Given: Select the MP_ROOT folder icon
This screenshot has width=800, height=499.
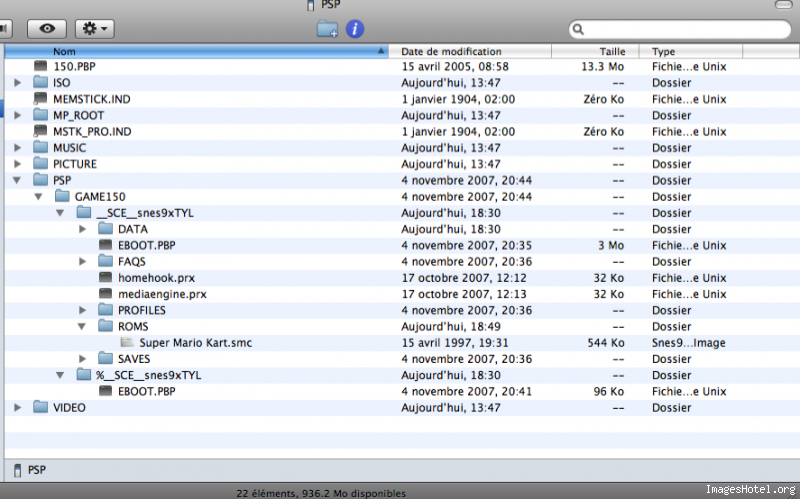Looking at the screenshot, I should pos(40,115).
